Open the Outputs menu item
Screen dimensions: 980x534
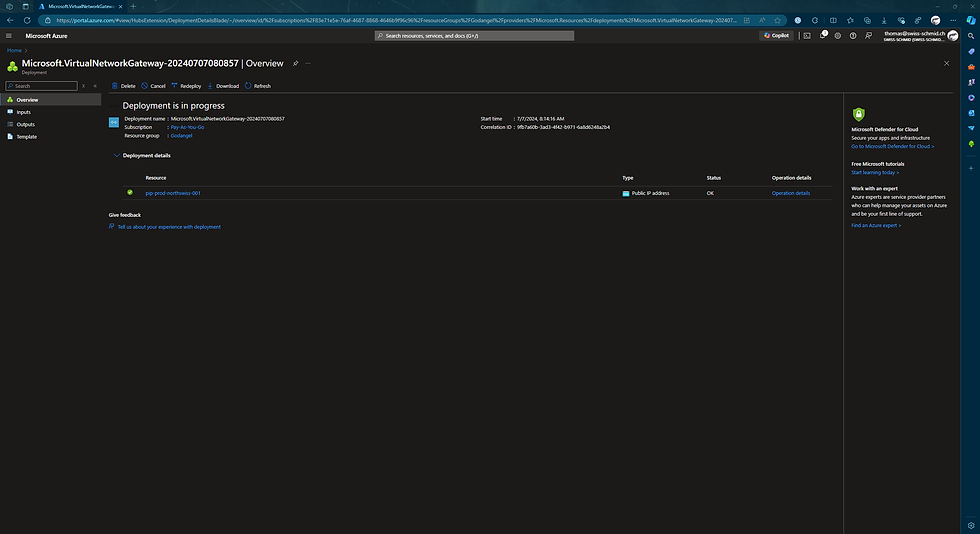pyautogui.click(x=51, y=124)
